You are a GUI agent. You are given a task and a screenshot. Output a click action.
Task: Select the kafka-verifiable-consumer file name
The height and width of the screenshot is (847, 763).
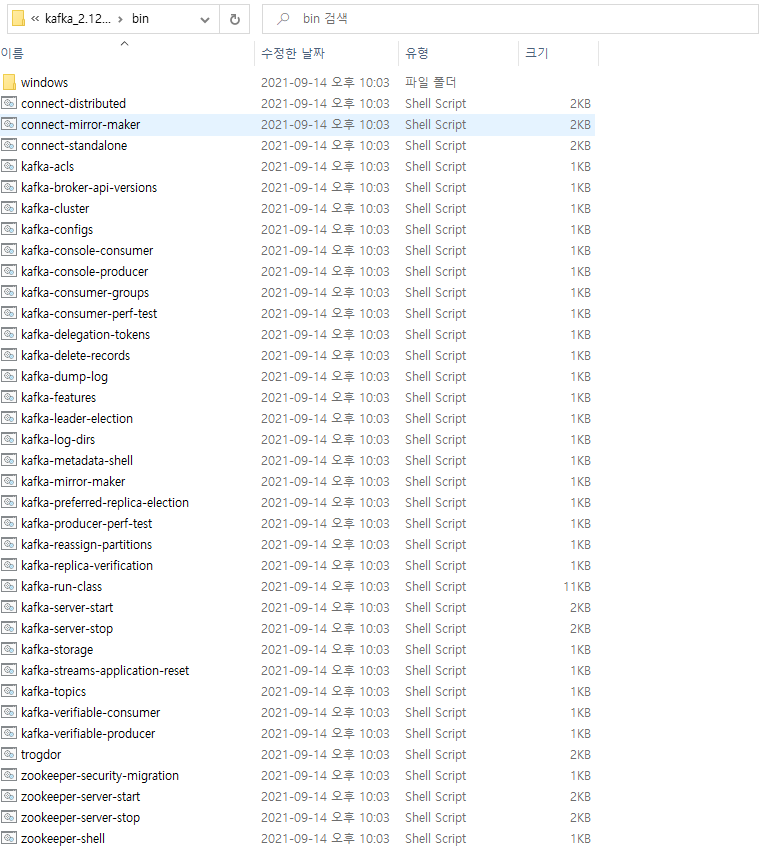click(91, 712)
